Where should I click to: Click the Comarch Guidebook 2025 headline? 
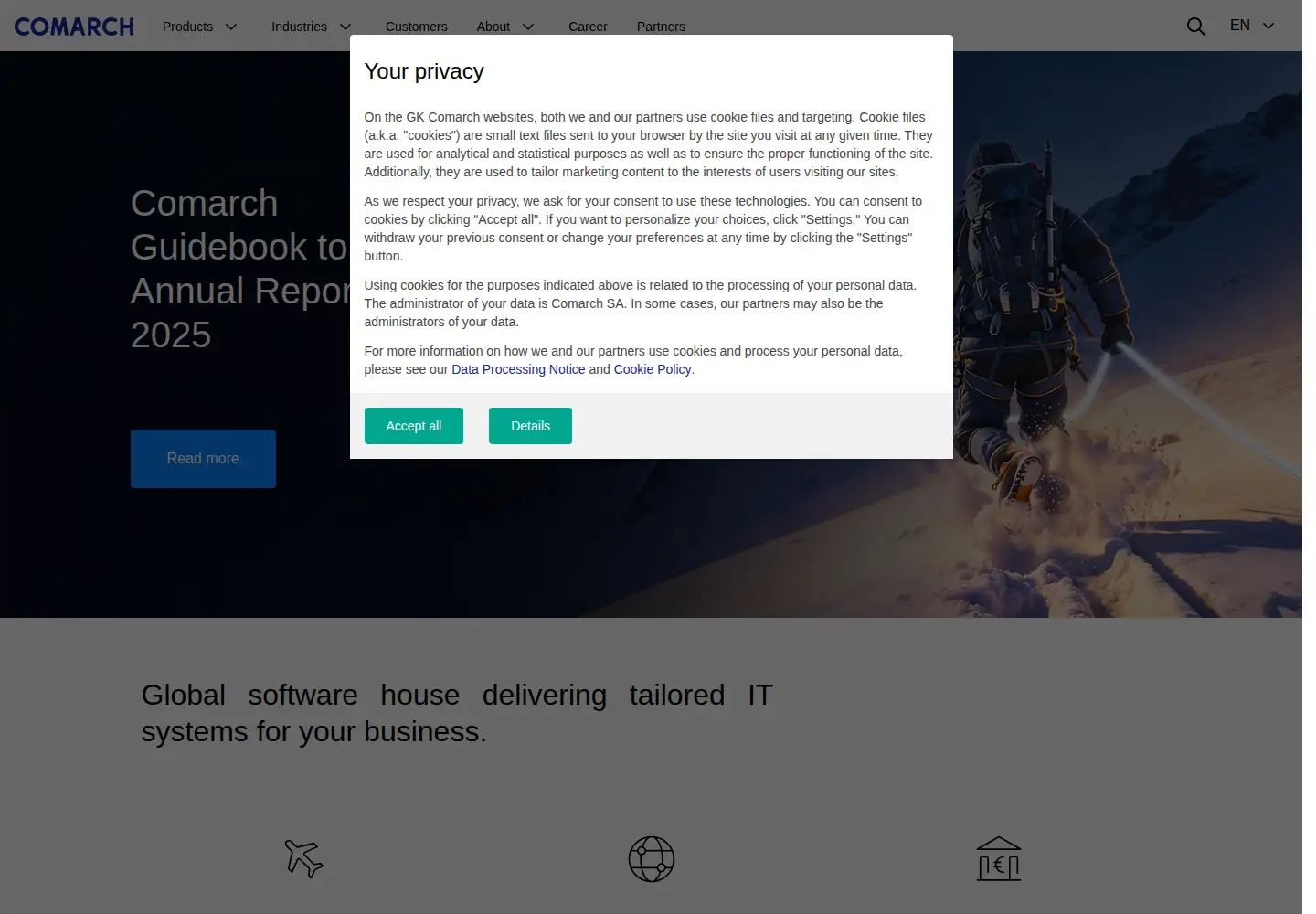(239, 269)
